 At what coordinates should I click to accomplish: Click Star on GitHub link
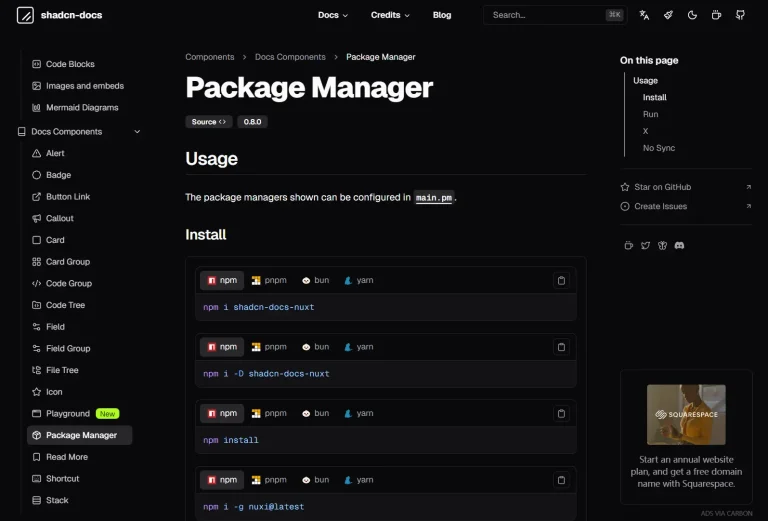point(686,187)
